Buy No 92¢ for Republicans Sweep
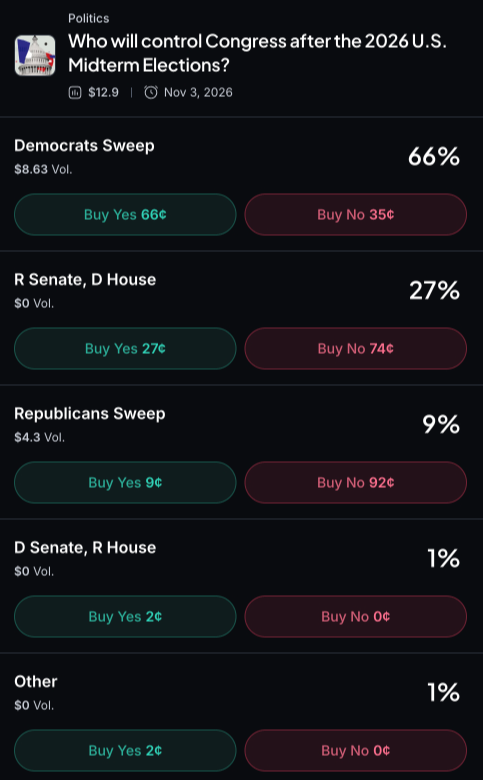The image size is (483, 780). pos(356,483)
